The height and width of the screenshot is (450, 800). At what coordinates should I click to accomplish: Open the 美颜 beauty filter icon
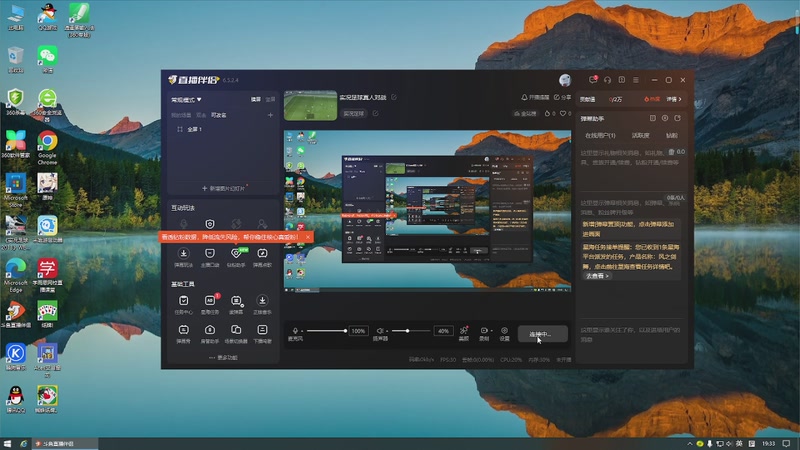[x=464, y=333]
